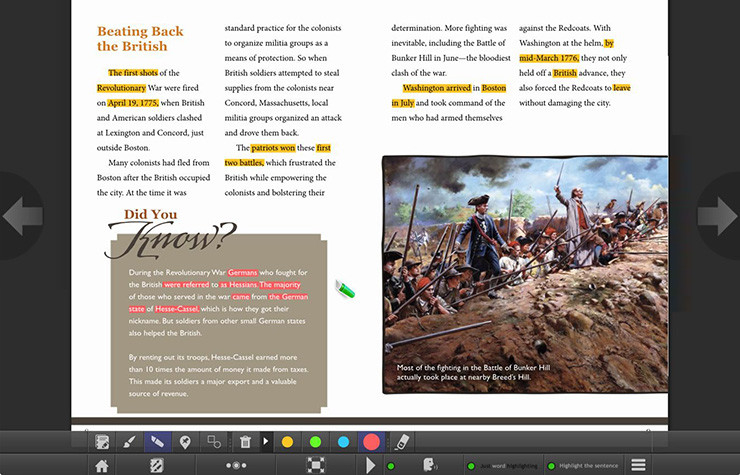Toggle fullscreen view
740x475 pixels.
click(315, 465)
